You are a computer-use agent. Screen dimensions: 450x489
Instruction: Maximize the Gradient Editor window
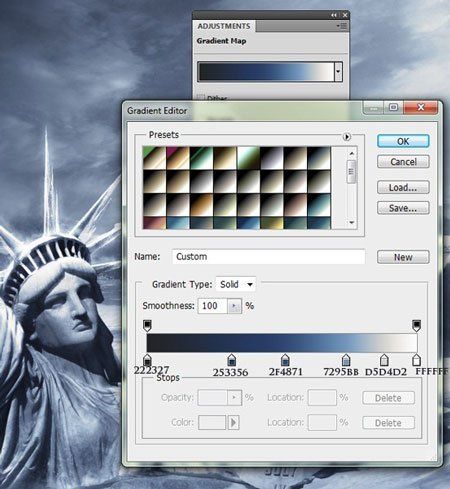[x=393, y=107]
